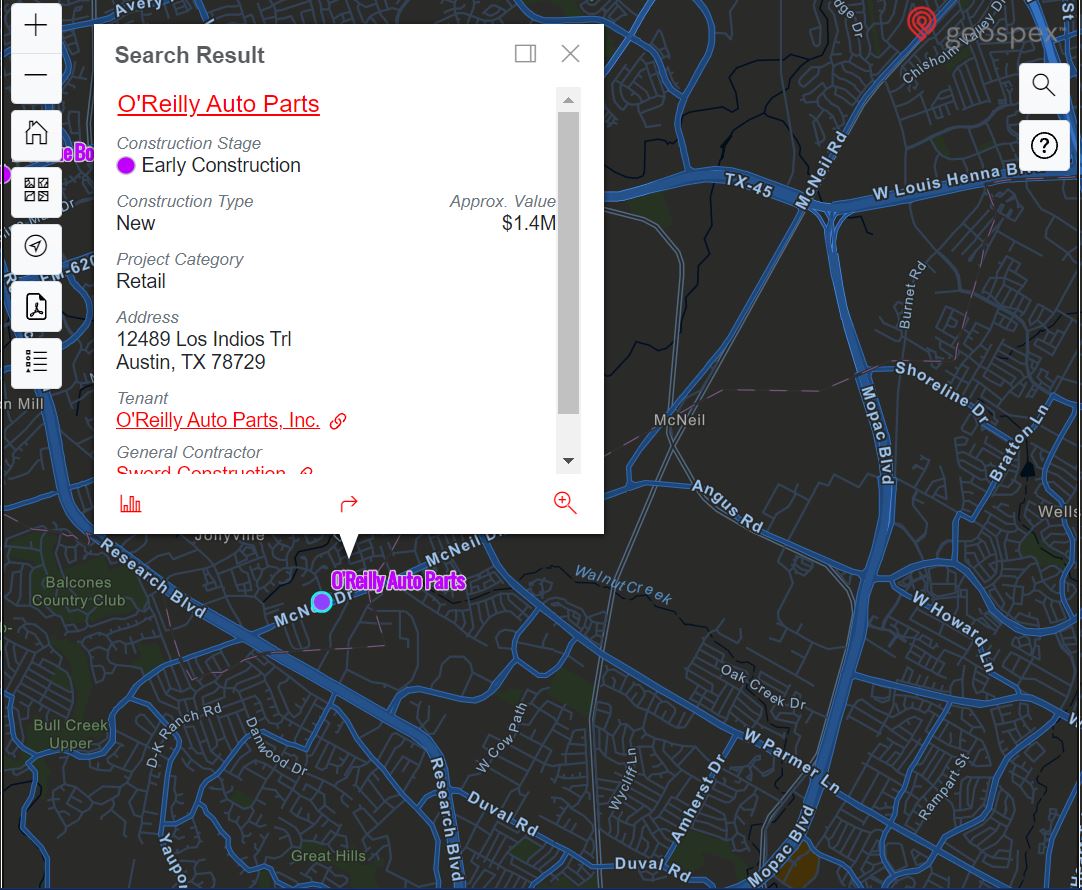
Task: Open the map search magnifier button
Action: [1043, 86]
